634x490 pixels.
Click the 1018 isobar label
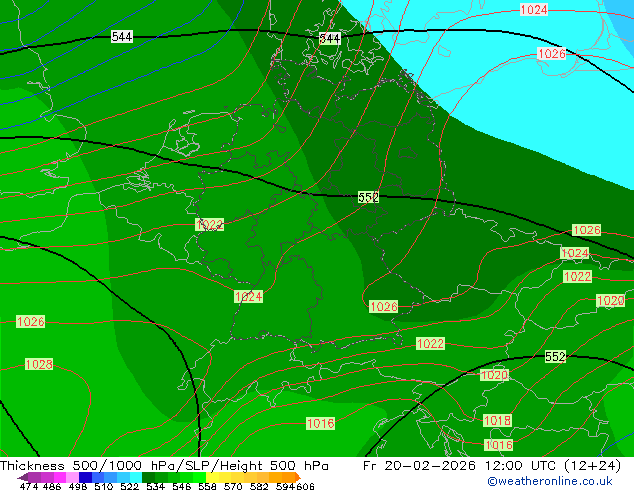(x=497, y=420)
